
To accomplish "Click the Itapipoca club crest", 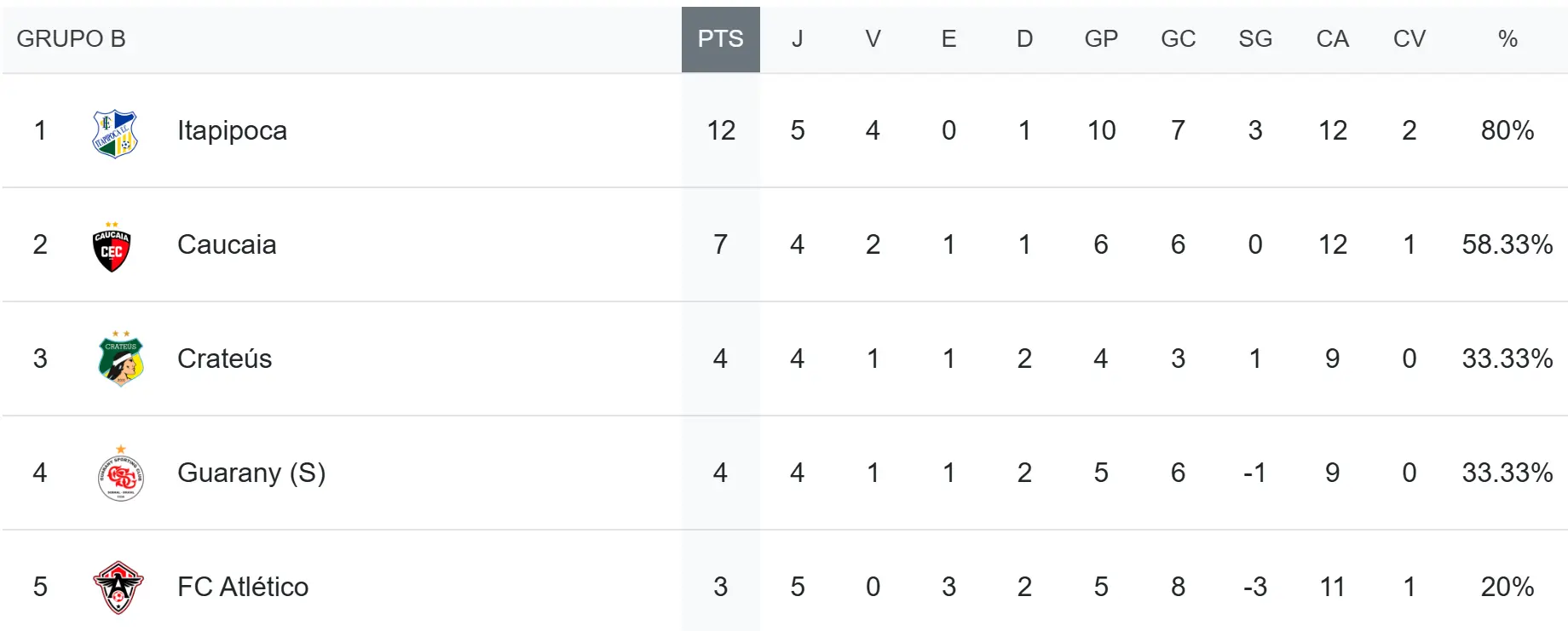I will point(114,133).
